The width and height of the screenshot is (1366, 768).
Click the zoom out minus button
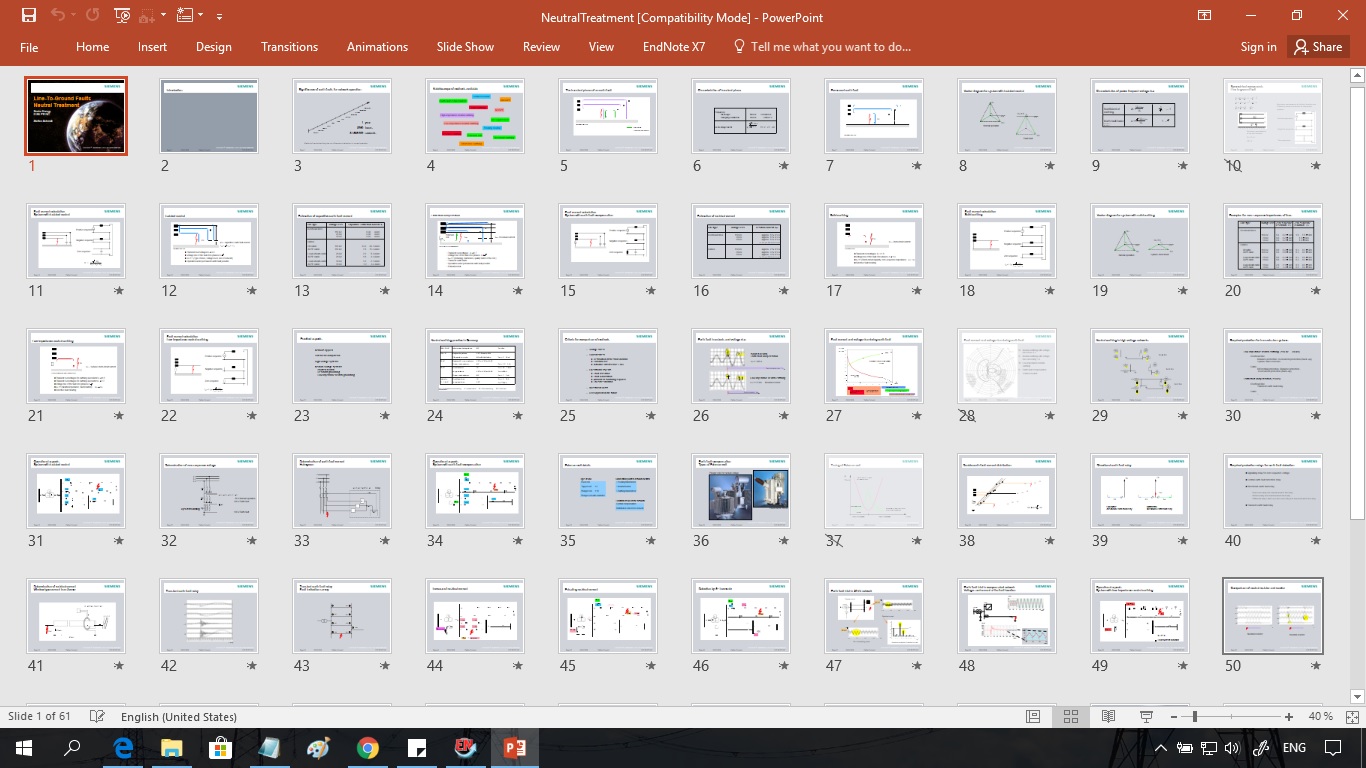pyautogui.click(x=1176, y=717)
